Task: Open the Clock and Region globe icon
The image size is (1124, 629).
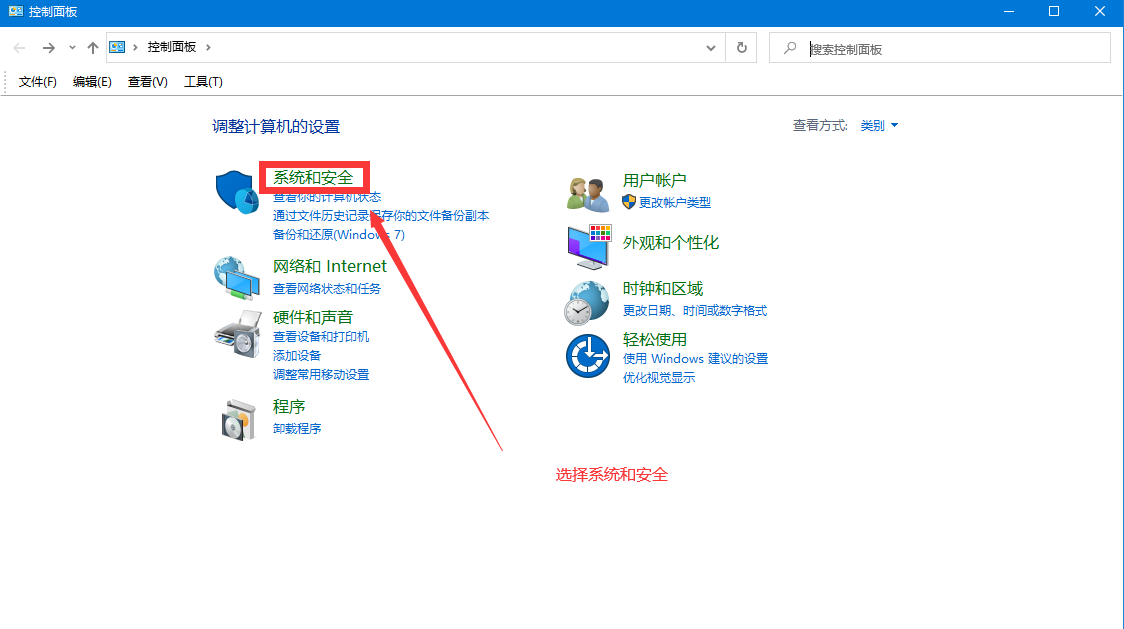Action: [586, 303]
